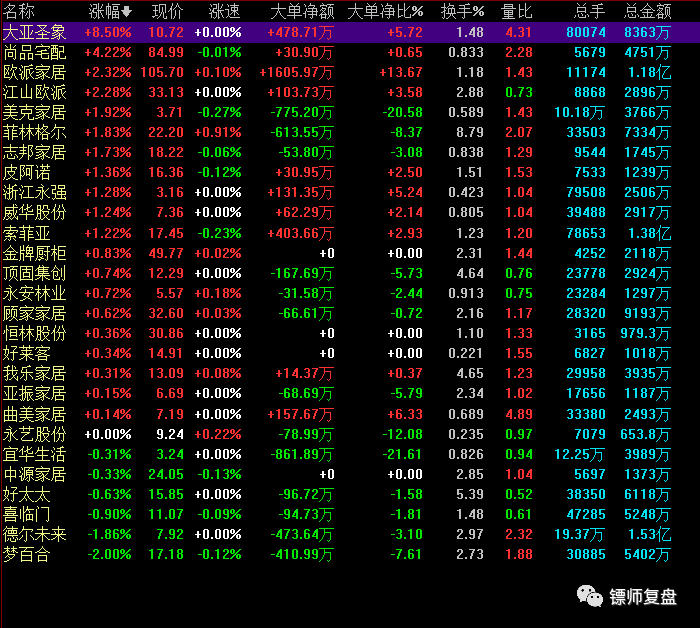Select the 永安林业 stock row

[350, 293]
